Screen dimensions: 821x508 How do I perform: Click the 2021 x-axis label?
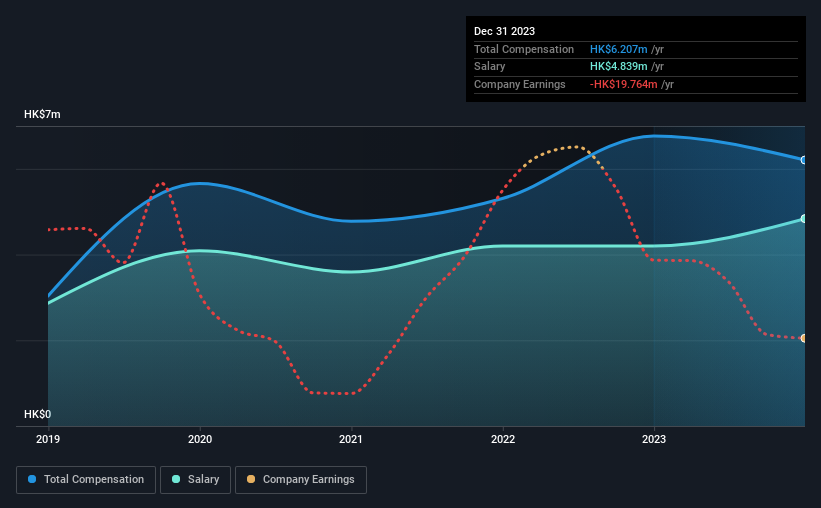click(x=351, y=439)
